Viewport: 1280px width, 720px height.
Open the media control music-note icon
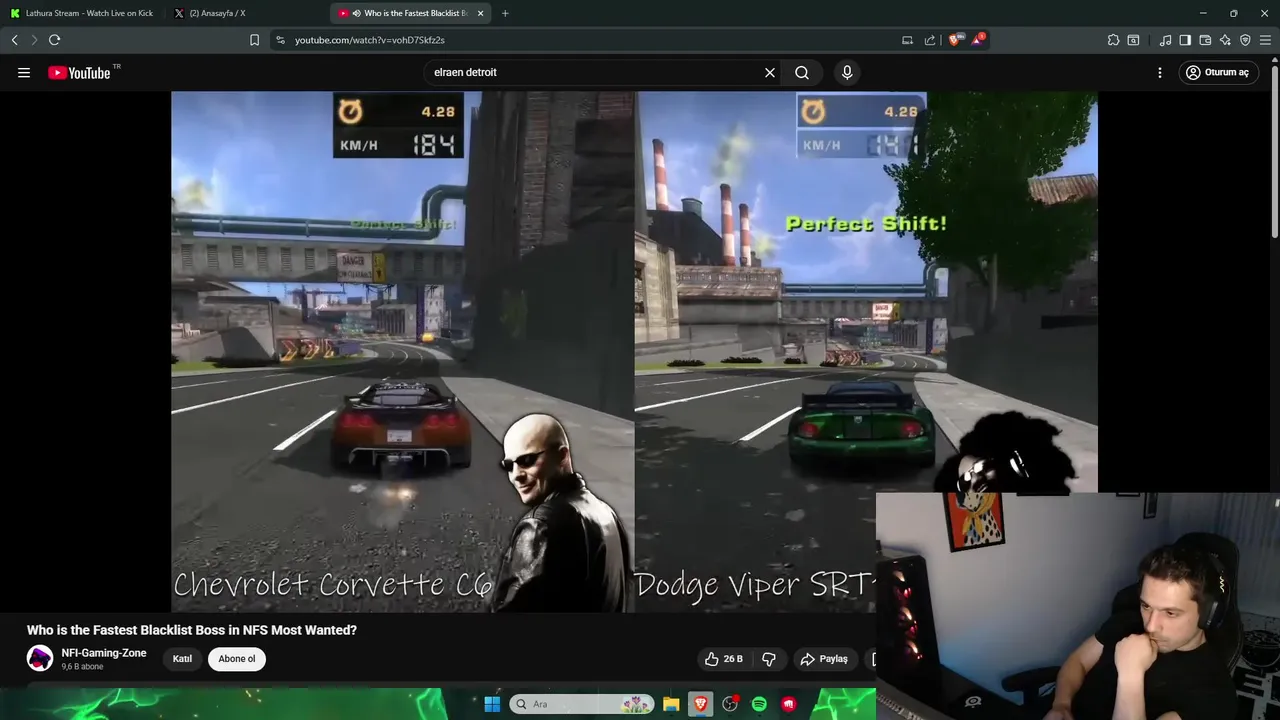pyautogui.click(x=1165, y=40)
